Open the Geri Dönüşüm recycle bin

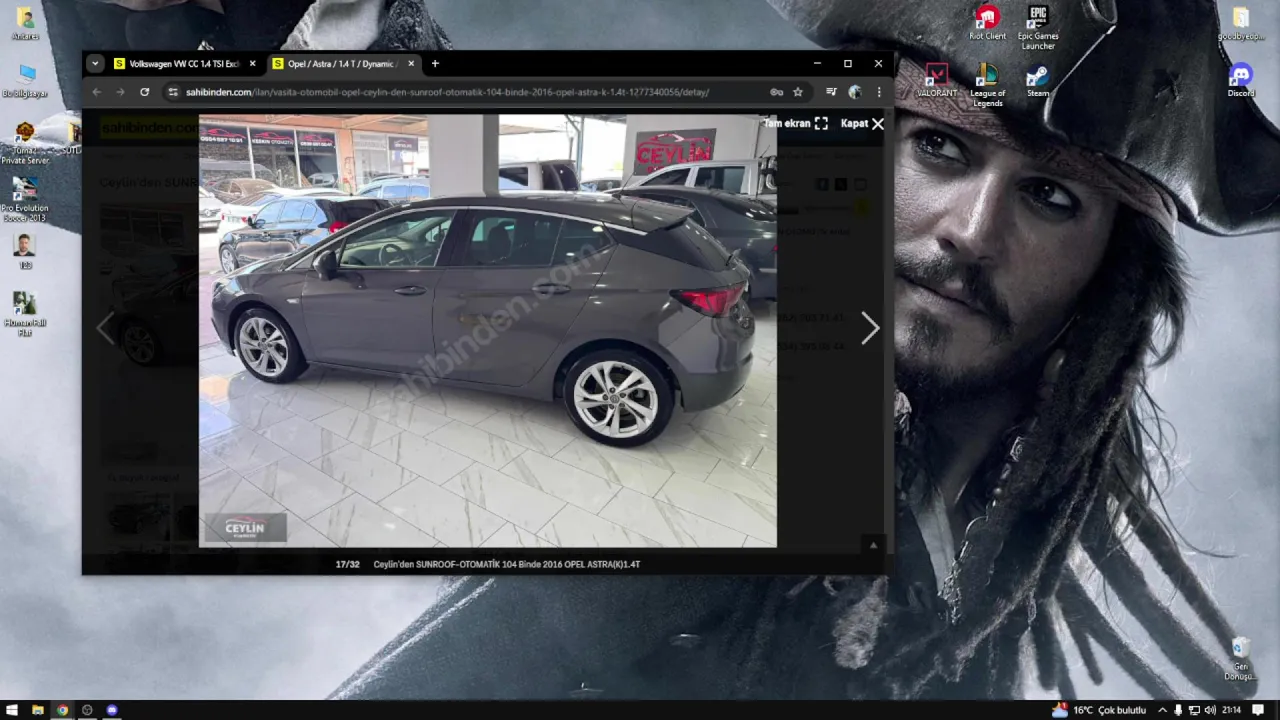tap(1240, 660)
